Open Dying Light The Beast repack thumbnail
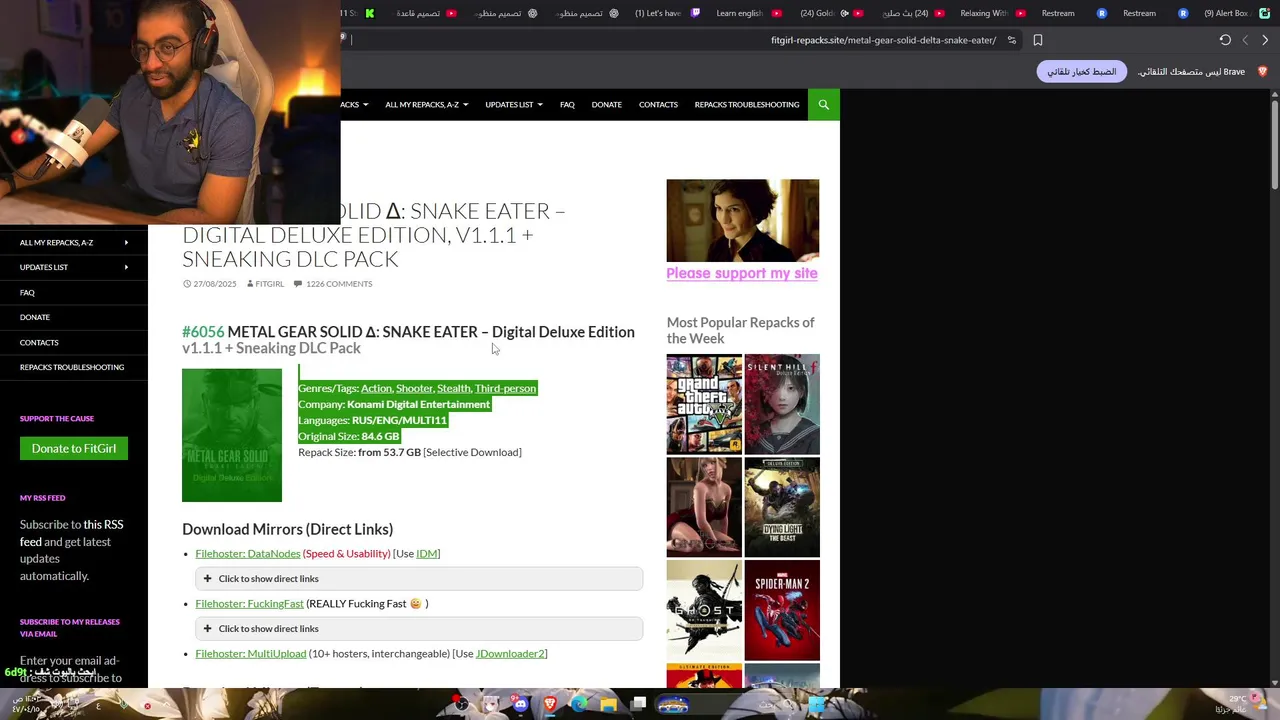This screenshot has height=720, width=1280. (x=782, y=507)
